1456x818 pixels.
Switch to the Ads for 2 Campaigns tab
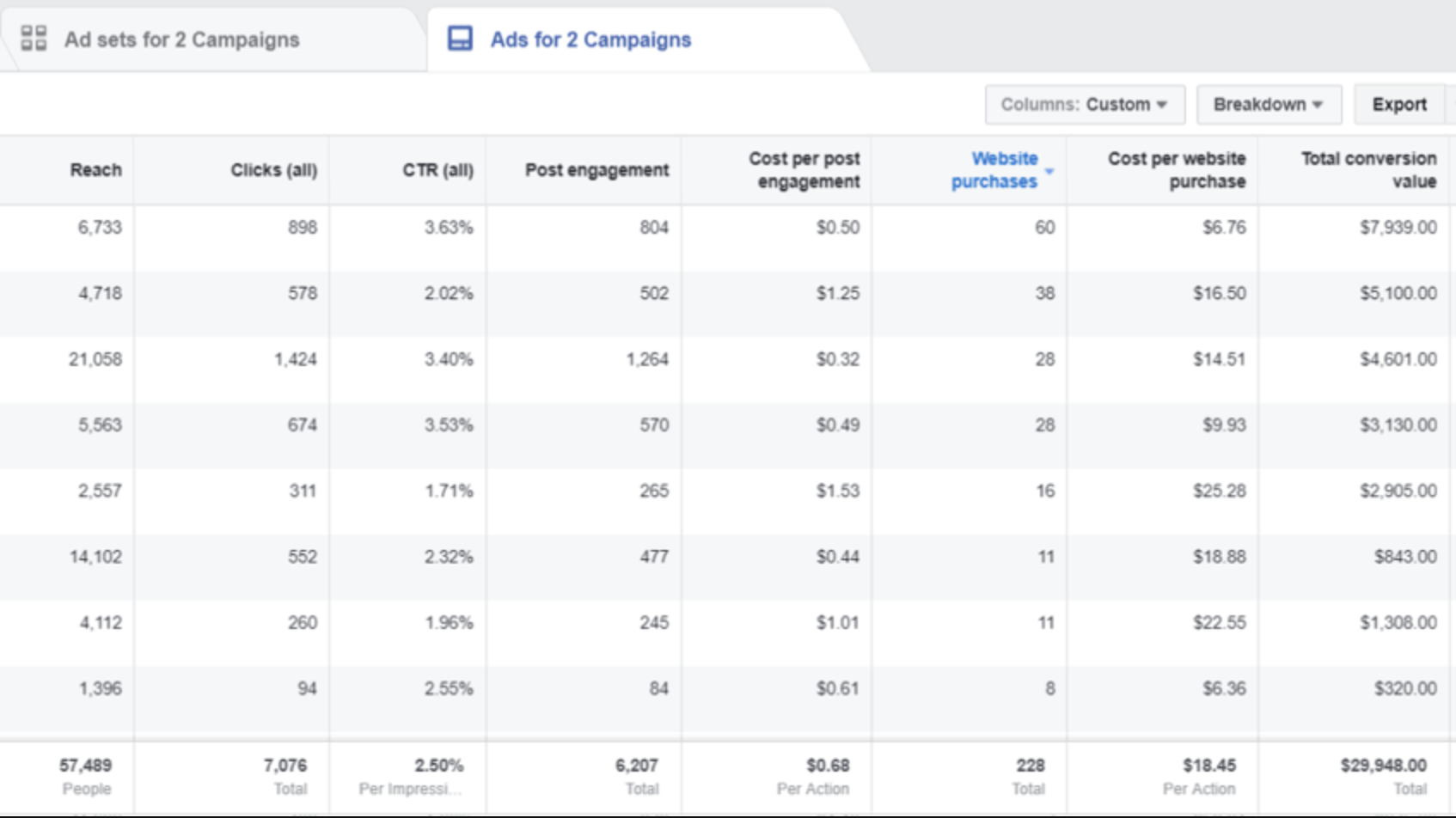(590, 39)
